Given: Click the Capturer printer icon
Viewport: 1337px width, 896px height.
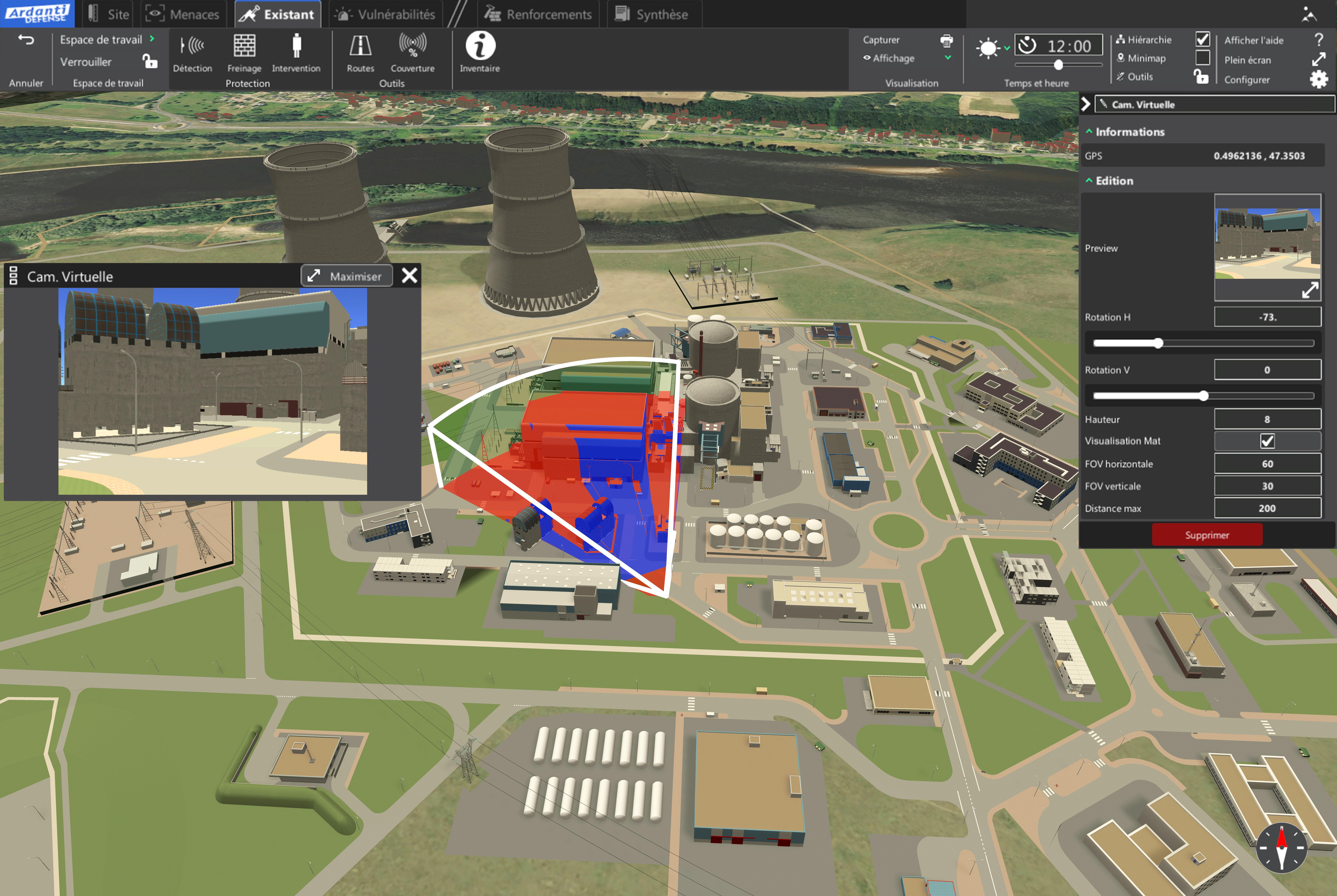Looking at the screenshot, I should click(x=947, y=41).
